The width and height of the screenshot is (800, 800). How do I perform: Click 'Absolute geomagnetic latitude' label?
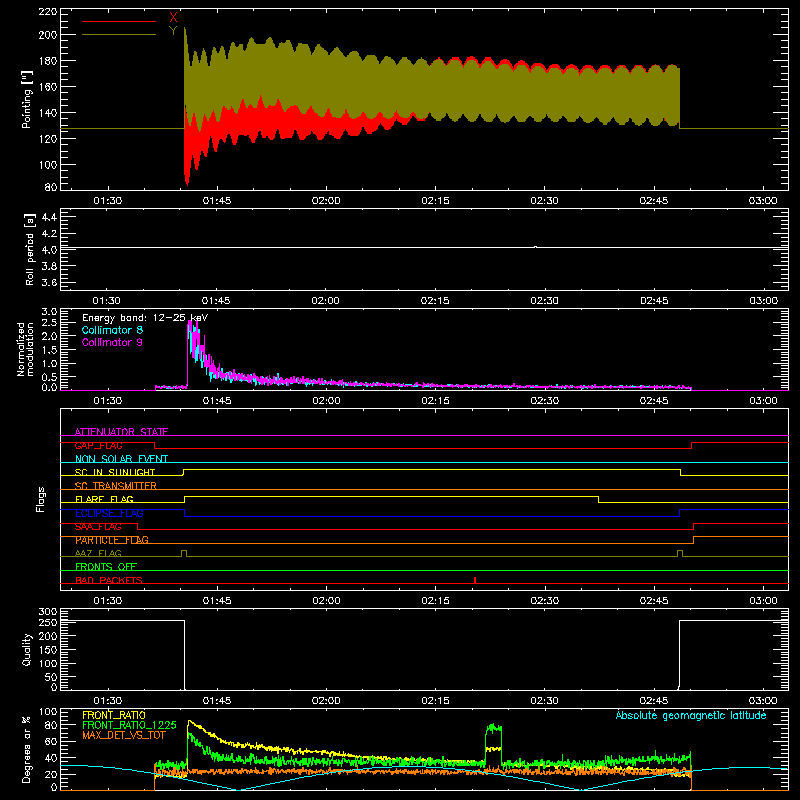[x=691, y=715]
